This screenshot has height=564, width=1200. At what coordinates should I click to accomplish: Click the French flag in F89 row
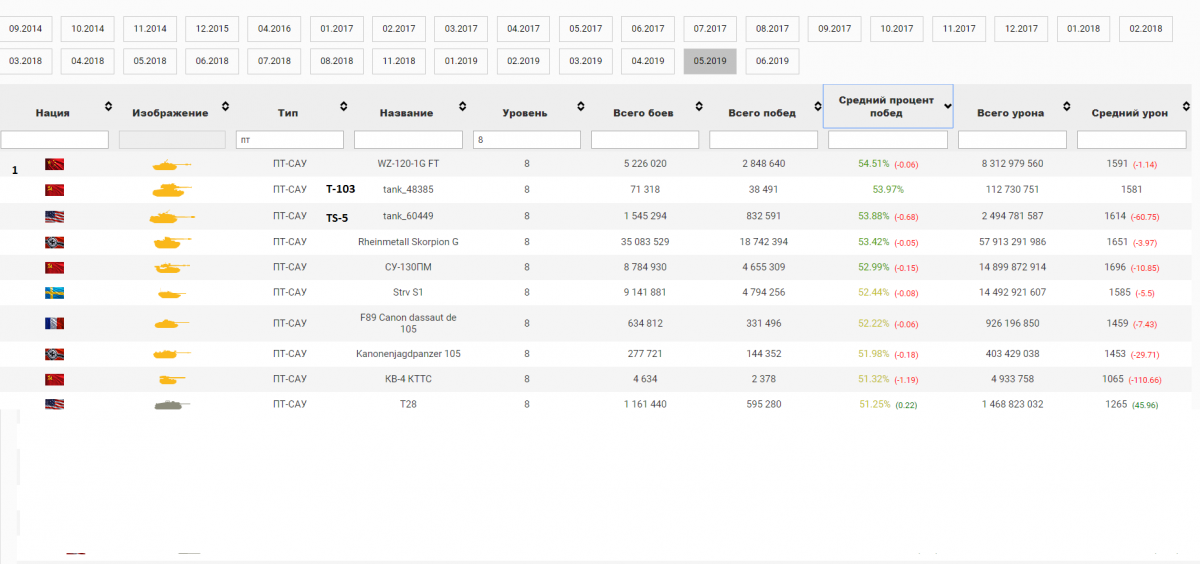(54, 323)
